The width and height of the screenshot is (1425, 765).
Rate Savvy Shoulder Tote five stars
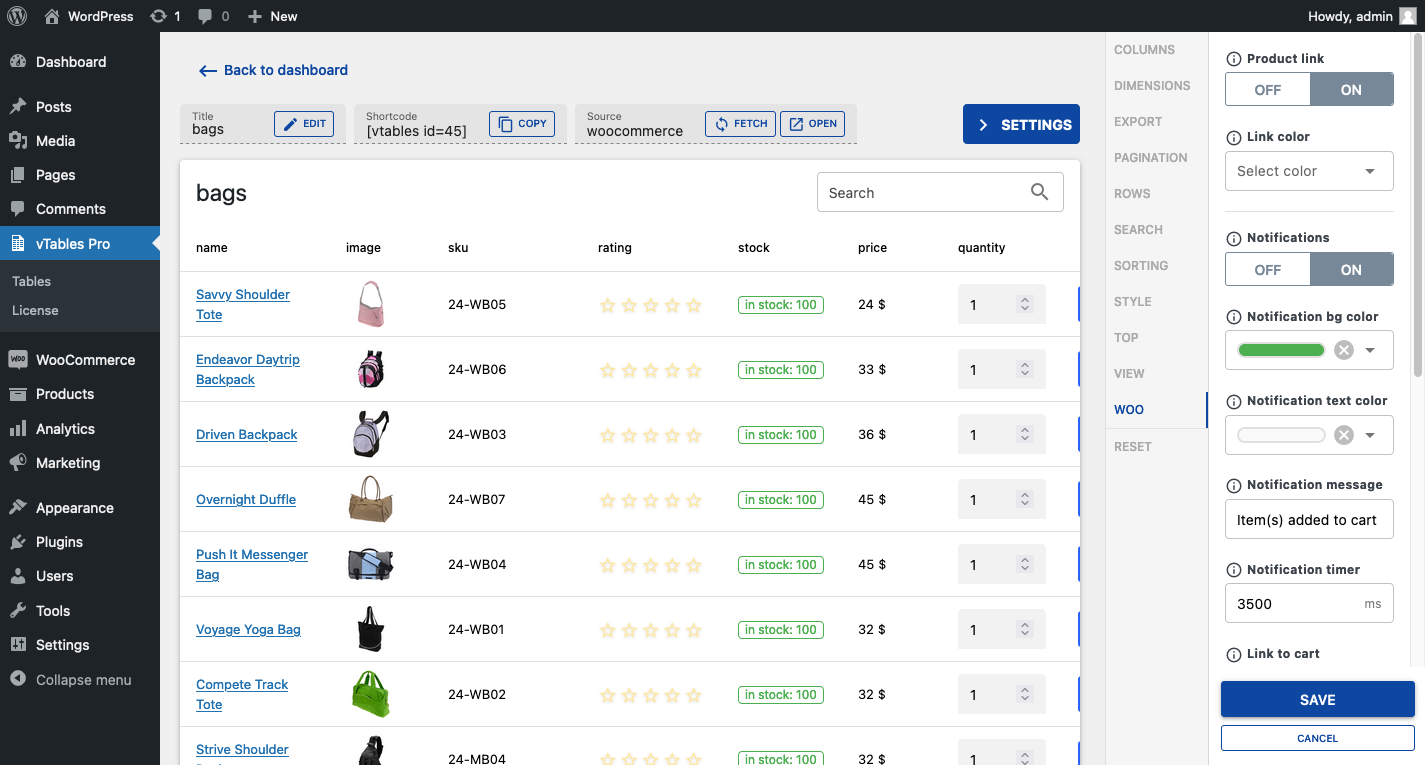pos(694,305)
